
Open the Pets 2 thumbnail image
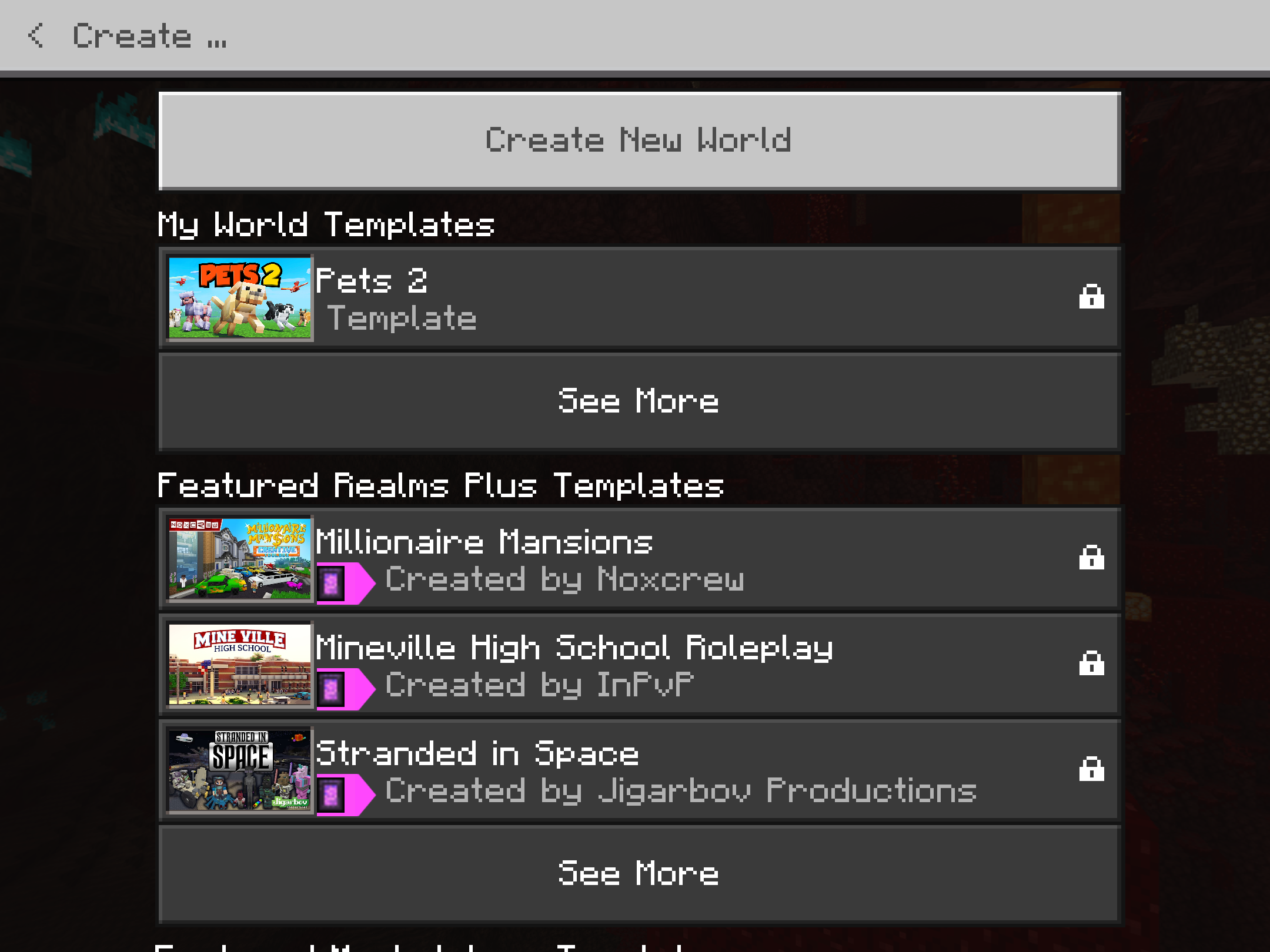pyautogui.click(x=239, y=297)
